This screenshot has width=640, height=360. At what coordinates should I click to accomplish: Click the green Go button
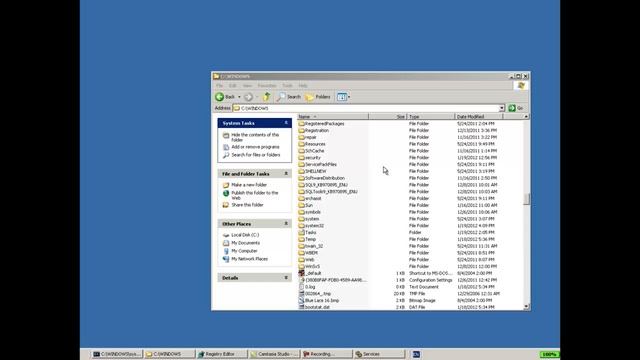coord(516,108)
